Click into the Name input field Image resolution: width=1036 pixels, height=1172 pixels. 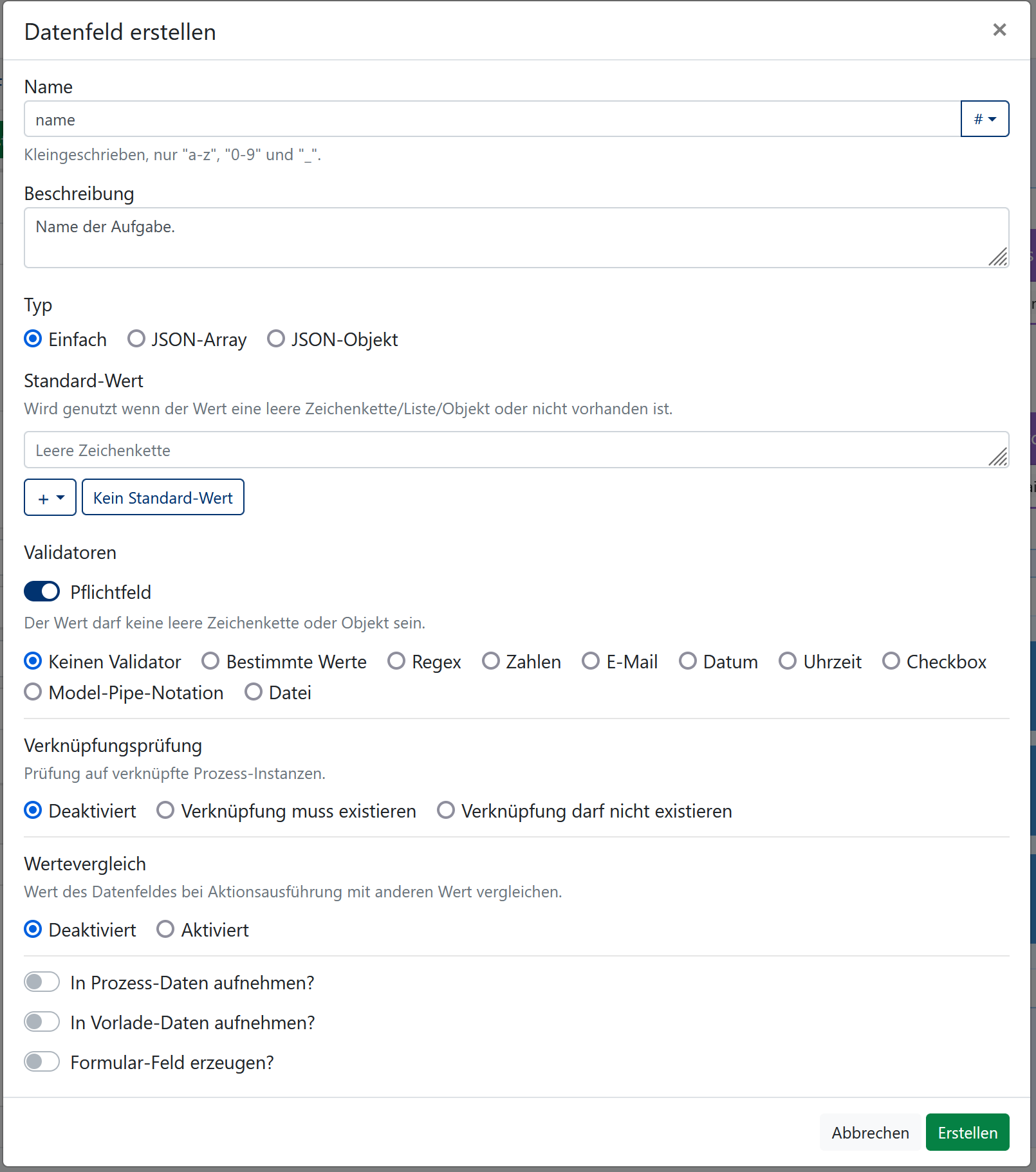492,119
